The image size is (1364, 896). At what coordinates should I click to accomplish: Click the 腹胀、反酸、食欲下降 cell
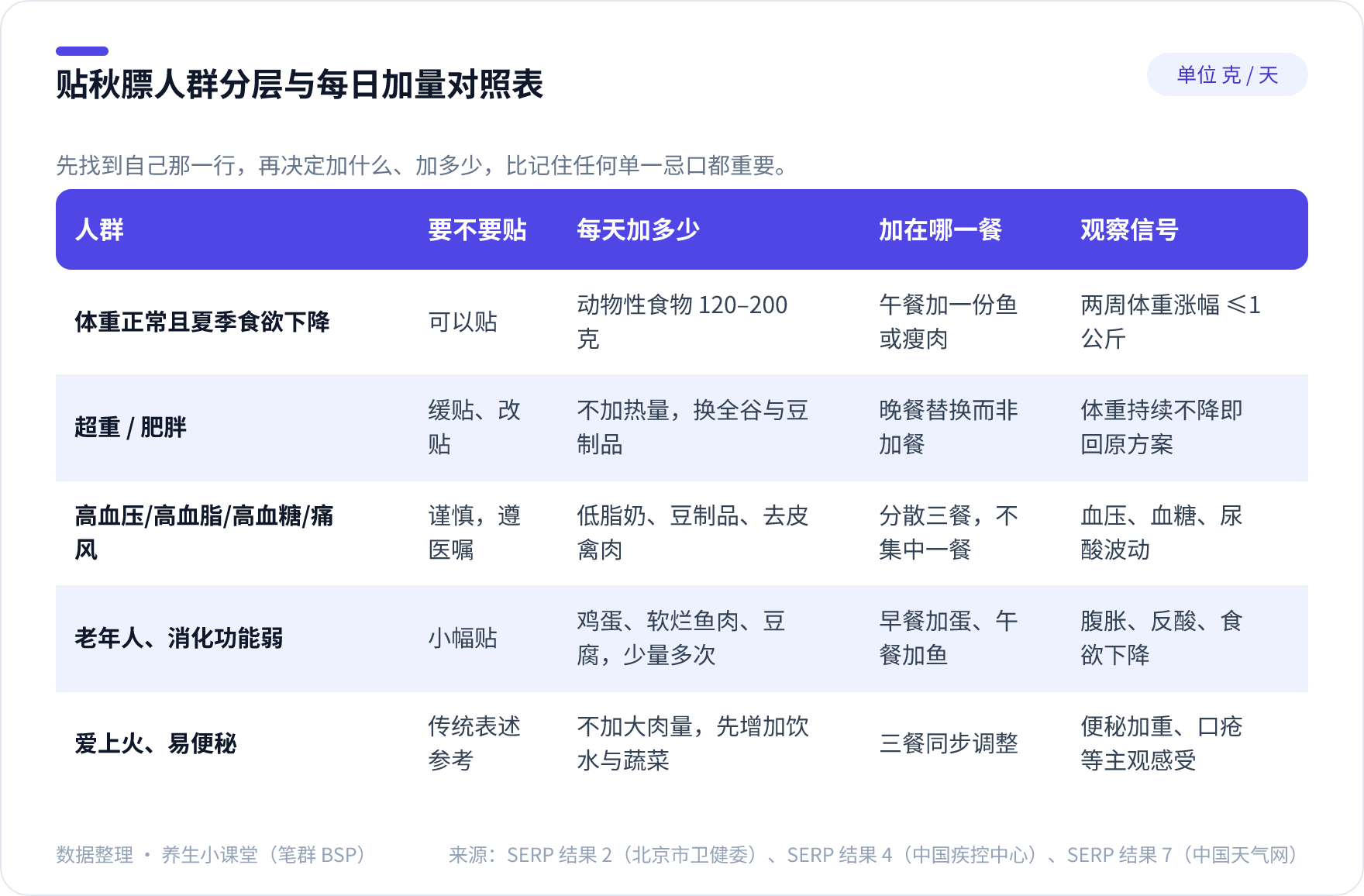click(1162, 638)
